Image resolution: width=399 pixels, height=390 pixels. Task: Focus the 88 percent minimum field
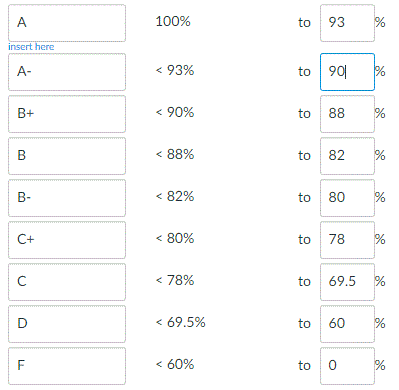pos(347,114)
